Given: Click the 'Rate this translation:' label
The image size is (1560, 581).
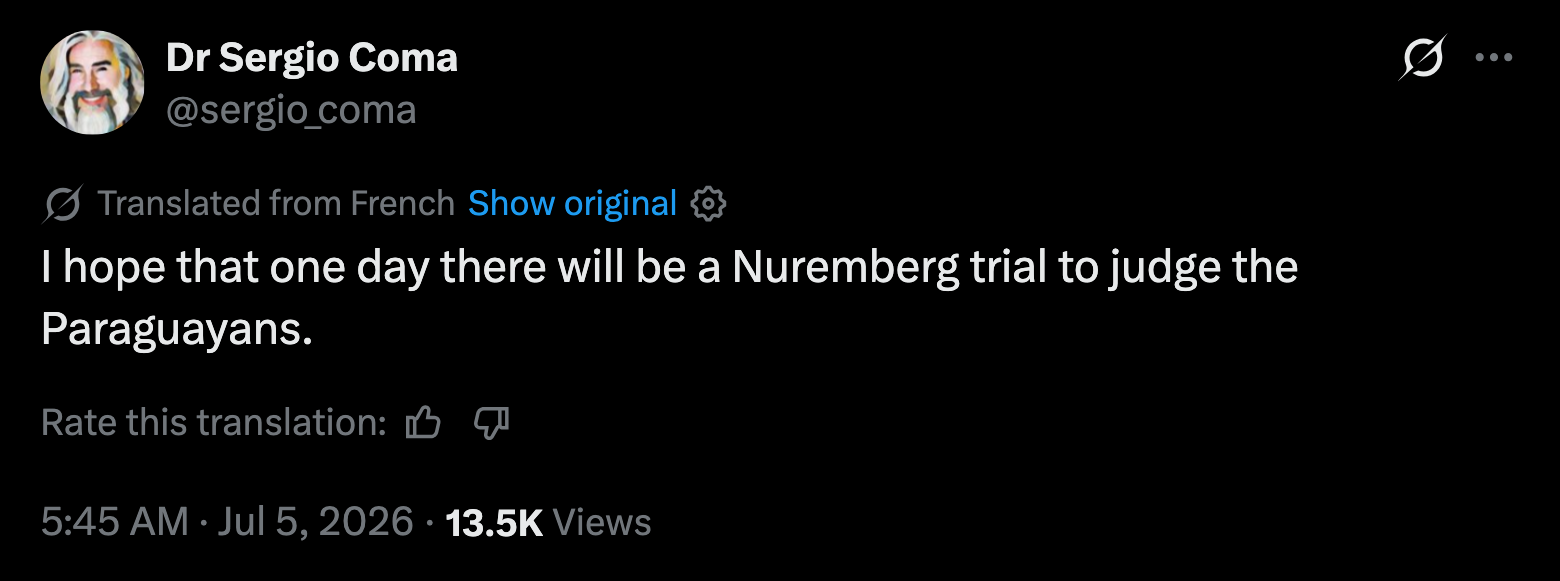Looking at the screenshot, I should pyautogui.click(x=214, y=423).
